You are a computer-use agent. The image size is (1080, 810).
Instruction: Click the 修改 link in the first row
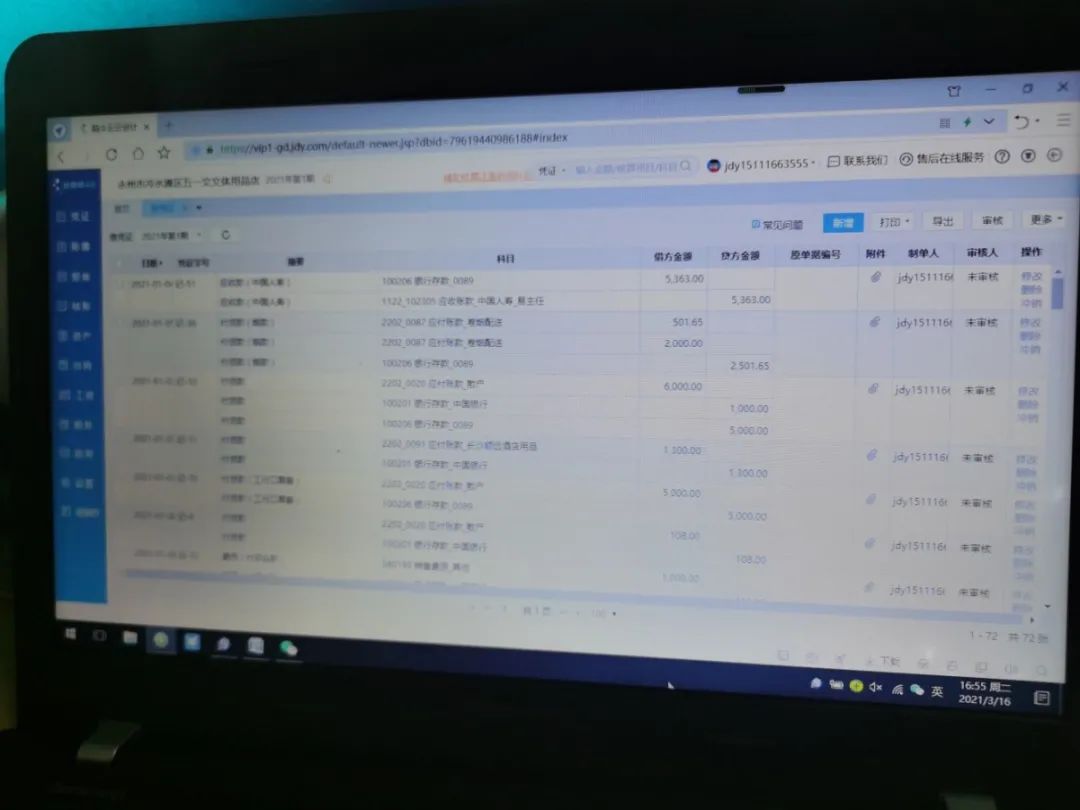(1031, 276)
